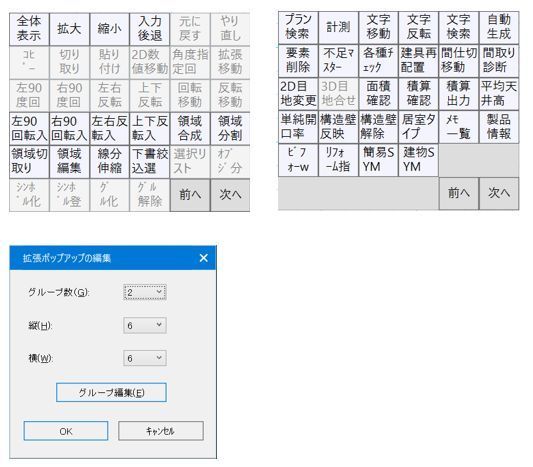Choose 領域分割 in the left popup
The width and height of the screenshot is (533, 467).
coord(230,128)
